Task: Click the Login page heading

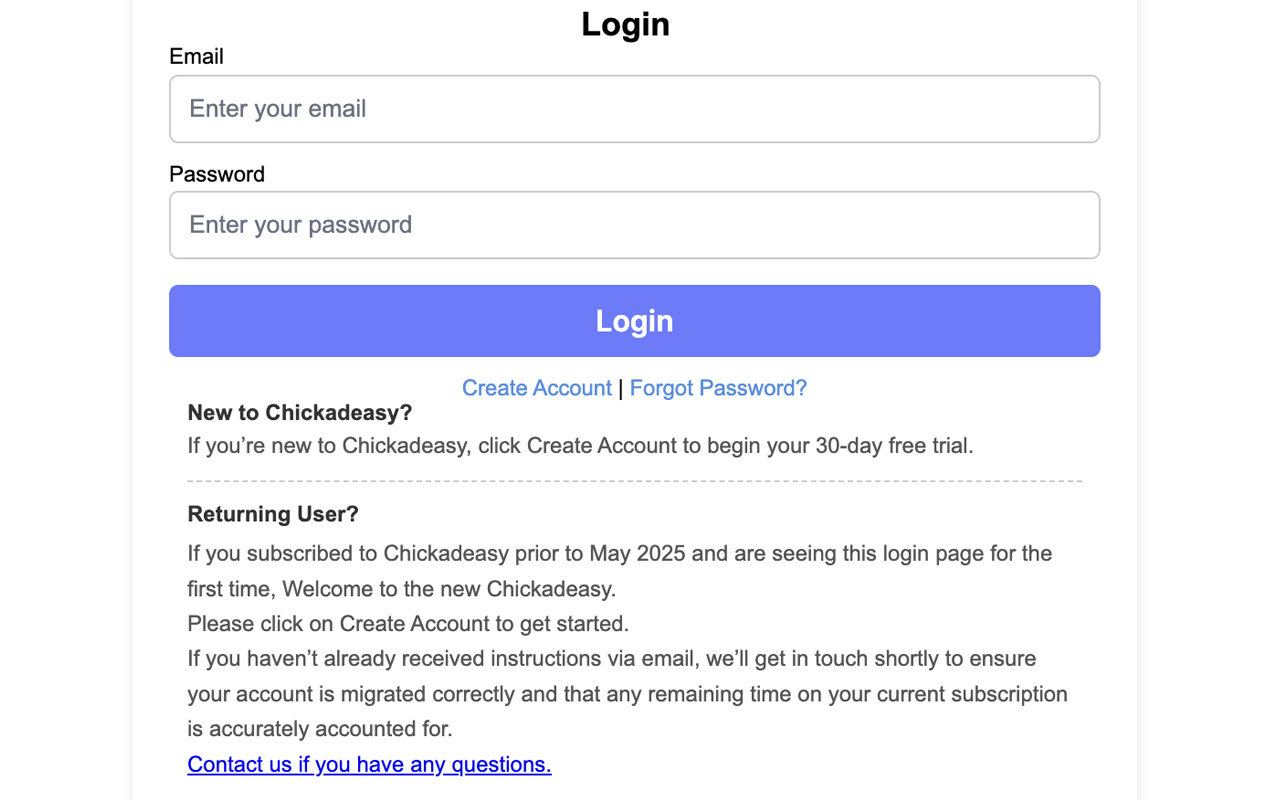Action: coord(625,24)
